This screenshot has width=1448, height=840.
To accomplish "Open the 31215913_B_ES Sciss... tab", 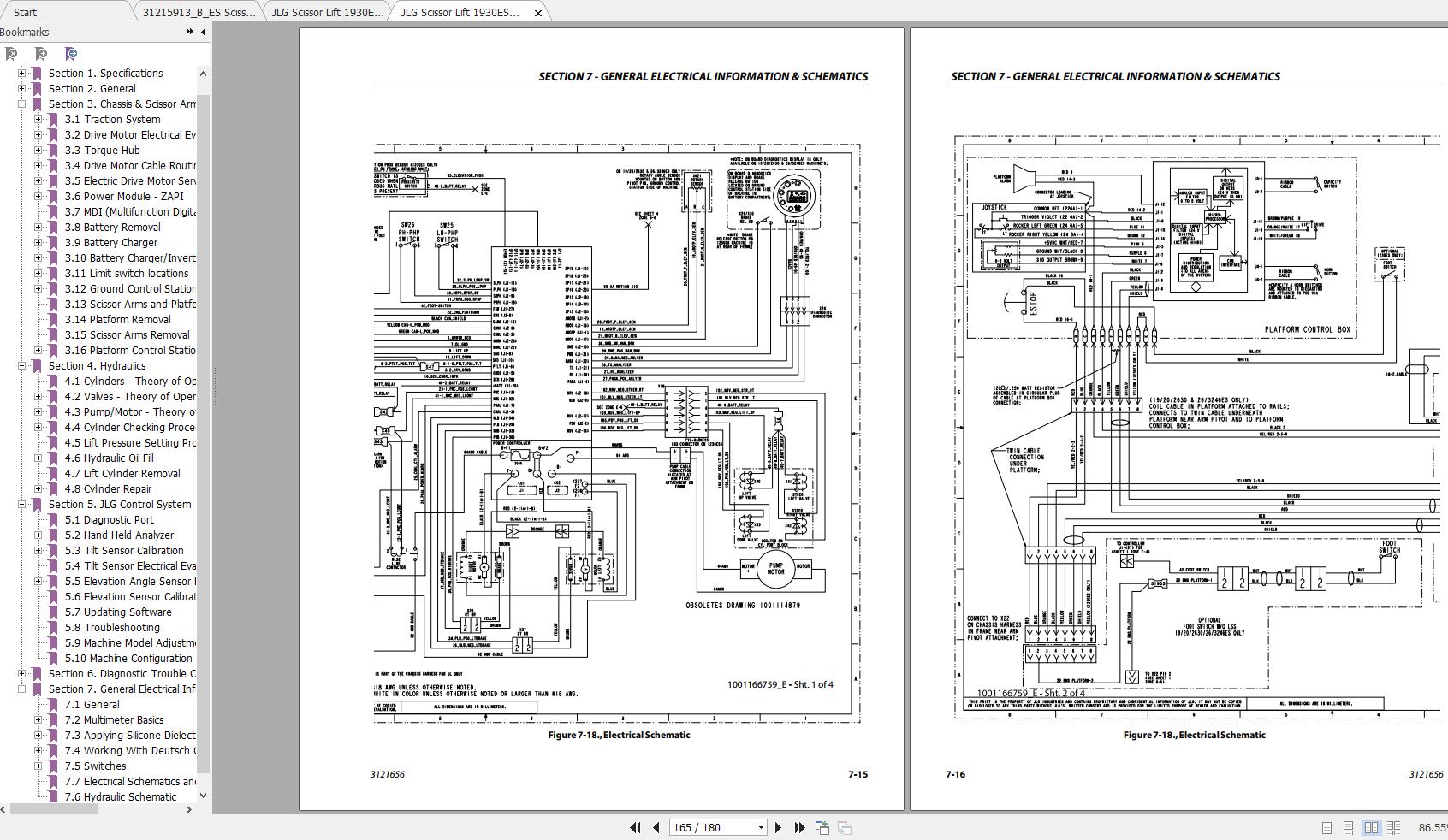I will coord(198,12).
